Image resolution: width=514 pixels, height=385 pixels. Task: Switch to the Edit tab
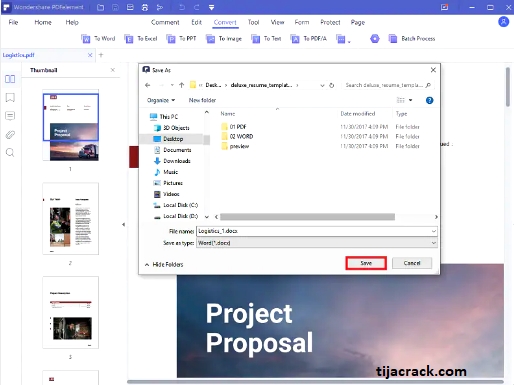tap(197, 22)
